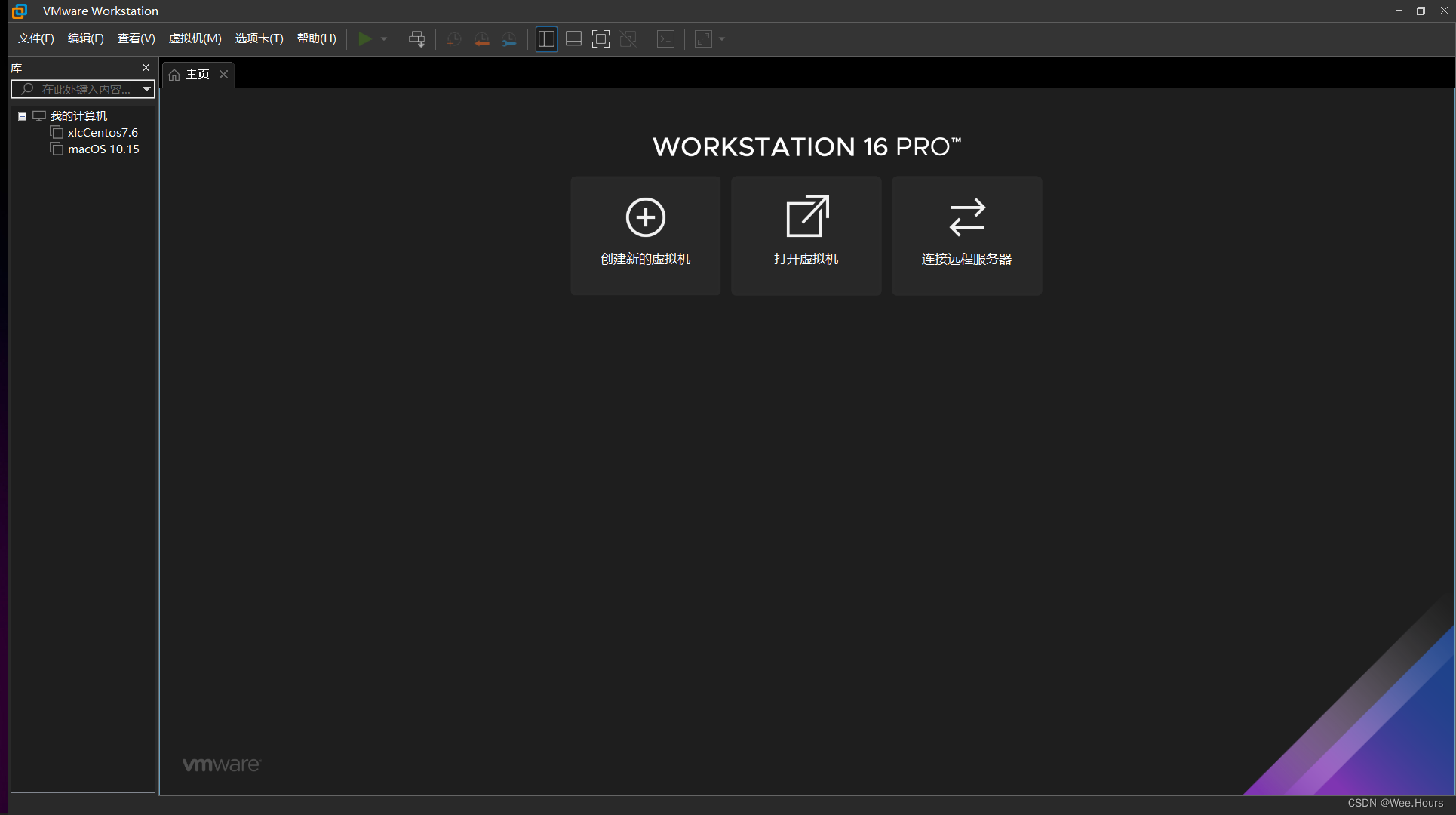Open stretch guest dropdown arrow

[x=722, y=39]
